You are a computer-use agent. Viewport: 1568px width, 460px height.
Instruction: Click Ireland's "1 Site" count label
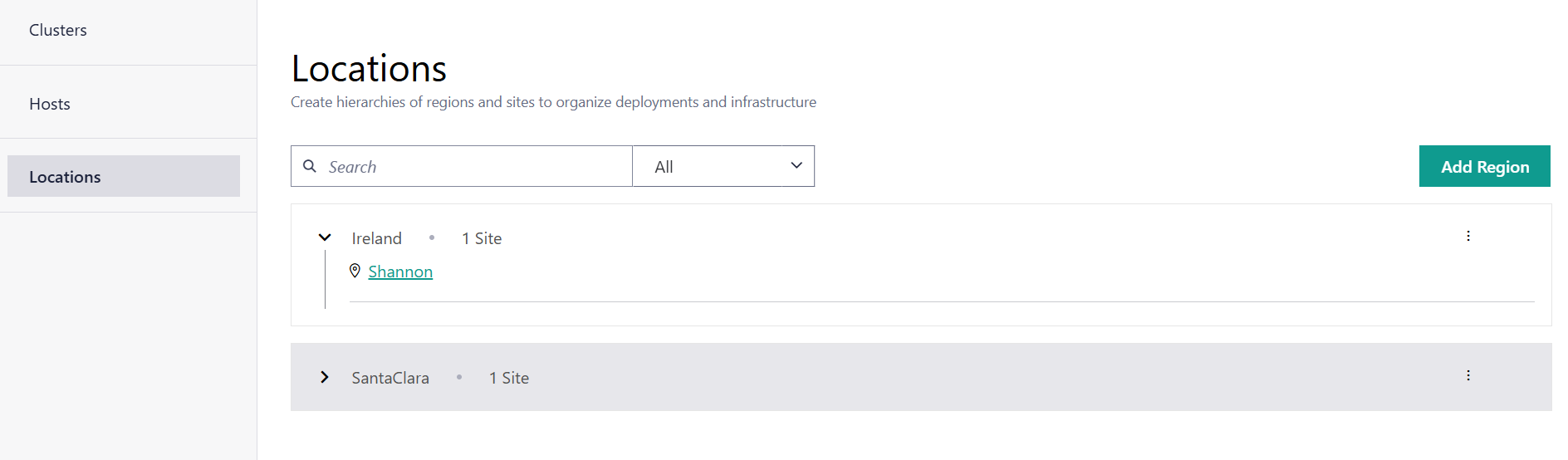pyautogui.click(x=482, y=239)
